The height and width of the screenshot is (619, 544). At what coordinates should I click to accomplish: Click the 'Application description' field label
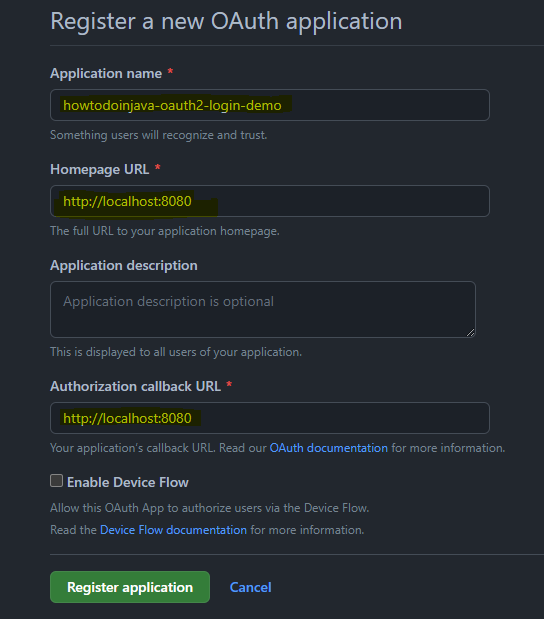tap(124, 265)
